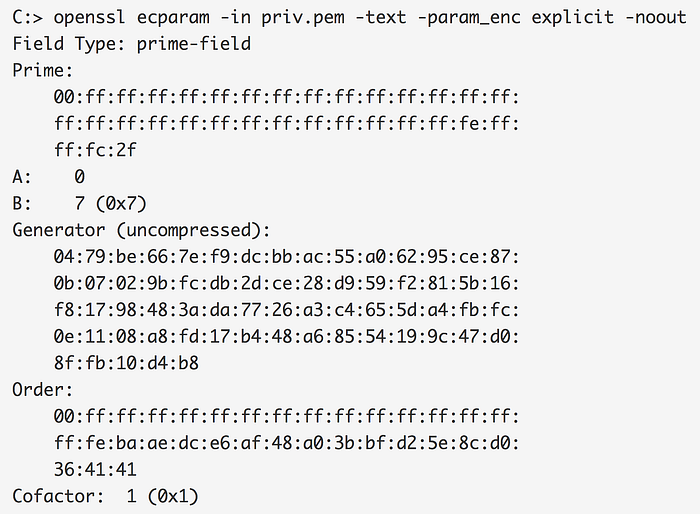Click the 'Order:' label
The width and height of the screenshot is (700, 514).
[x=42, y=390]
